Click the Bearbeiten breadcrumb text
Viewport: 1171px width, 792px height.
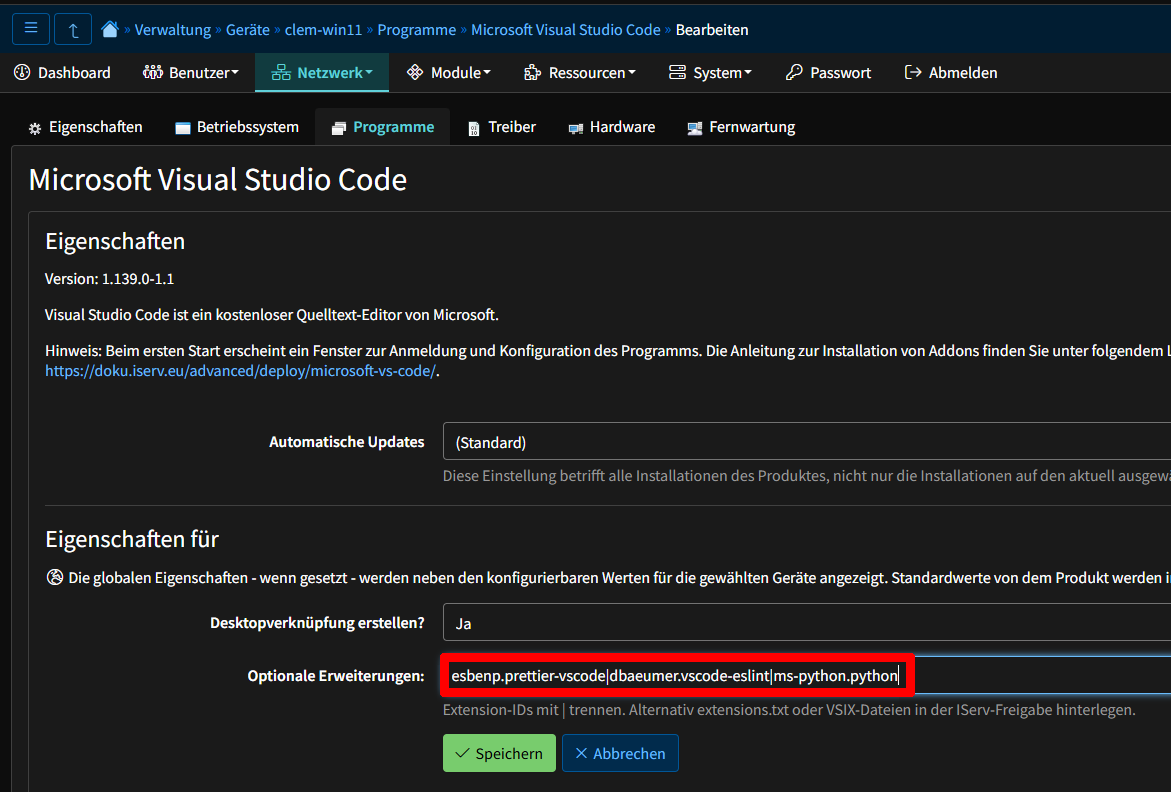(712, 30)
